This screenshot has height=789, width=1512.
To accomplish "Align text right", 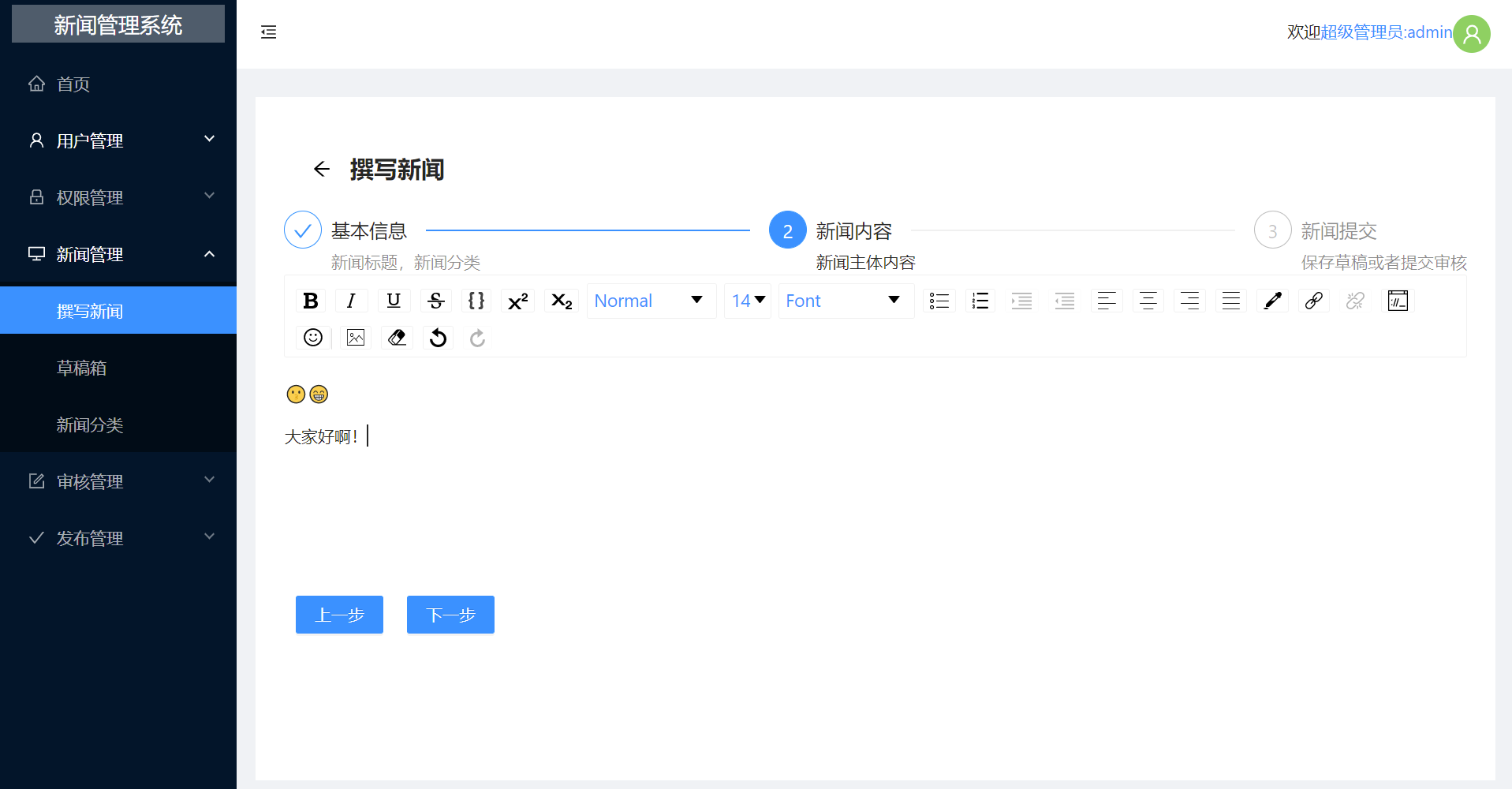I will click(1189, 301).
